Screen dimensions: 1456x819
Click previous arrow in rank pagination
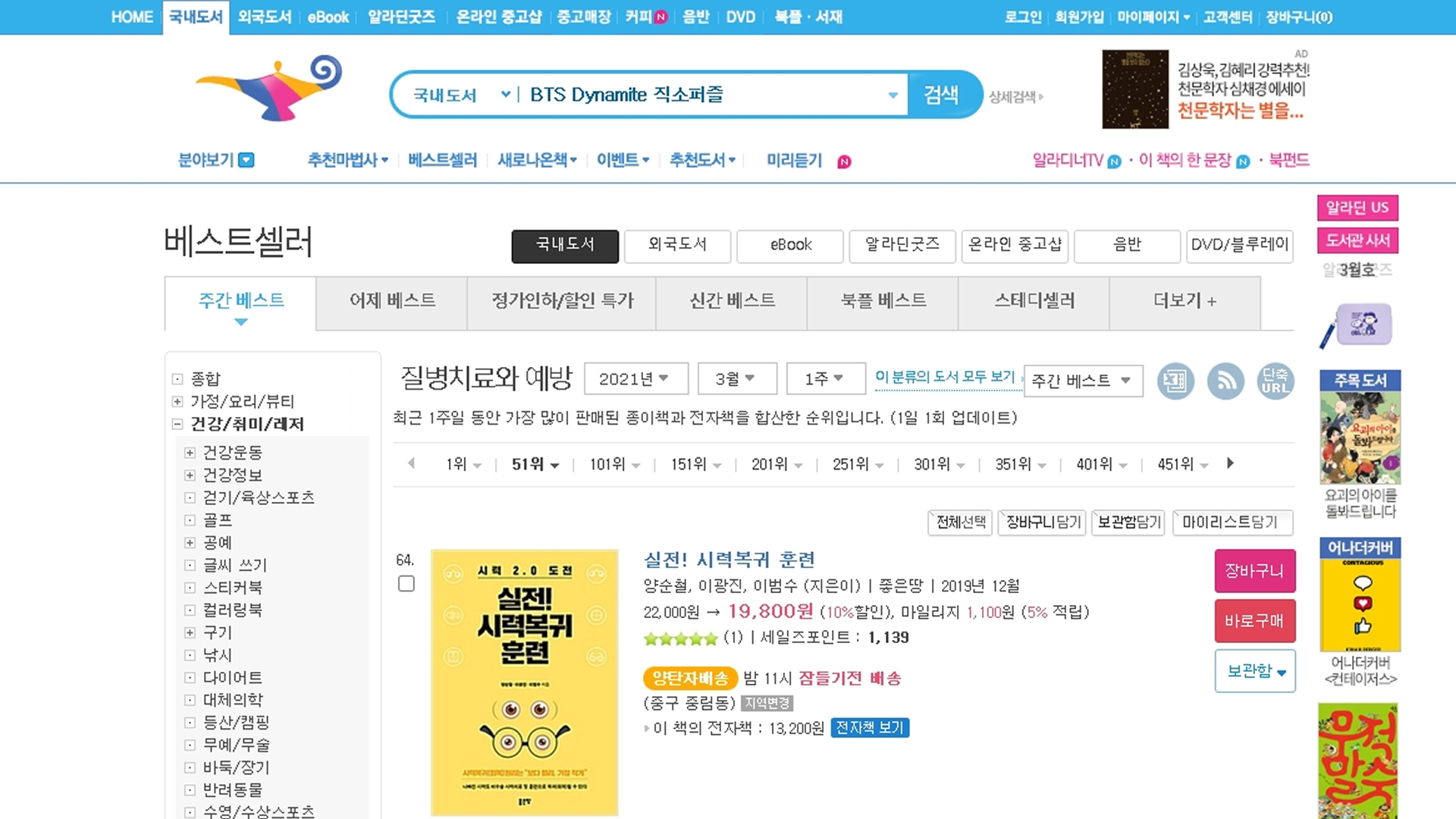pyautogui.click(x=411, y=463)
